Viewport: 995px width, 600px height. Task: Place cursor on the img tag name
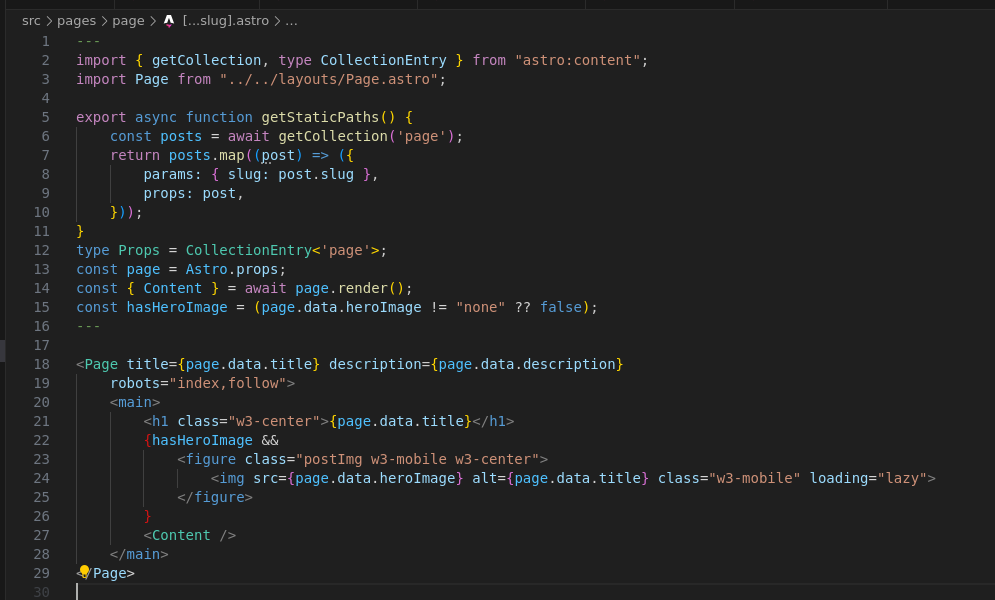[x=231, y=478]
